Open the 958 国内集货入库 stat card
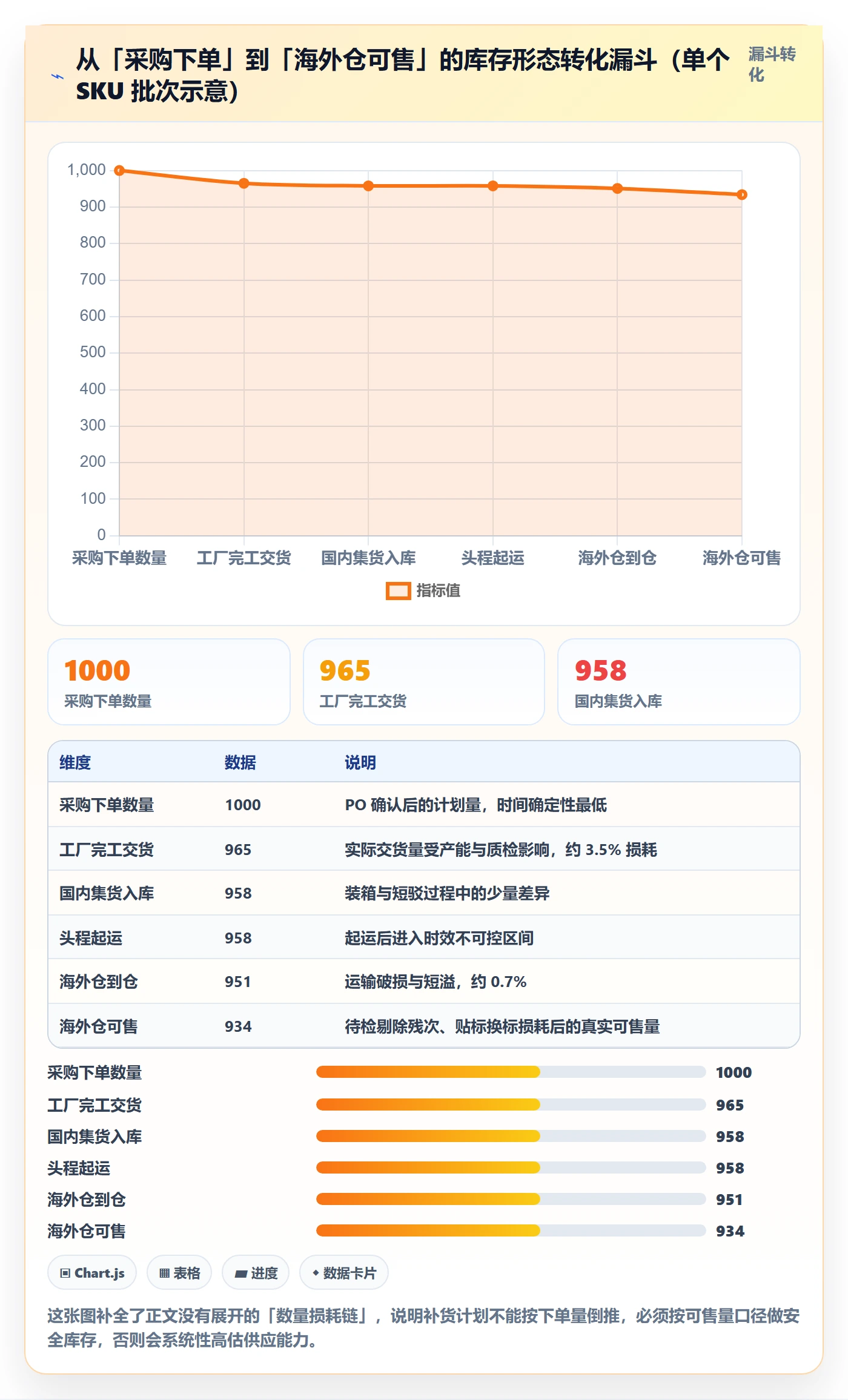Screen dimensions: 848x1400 (679, 682)
